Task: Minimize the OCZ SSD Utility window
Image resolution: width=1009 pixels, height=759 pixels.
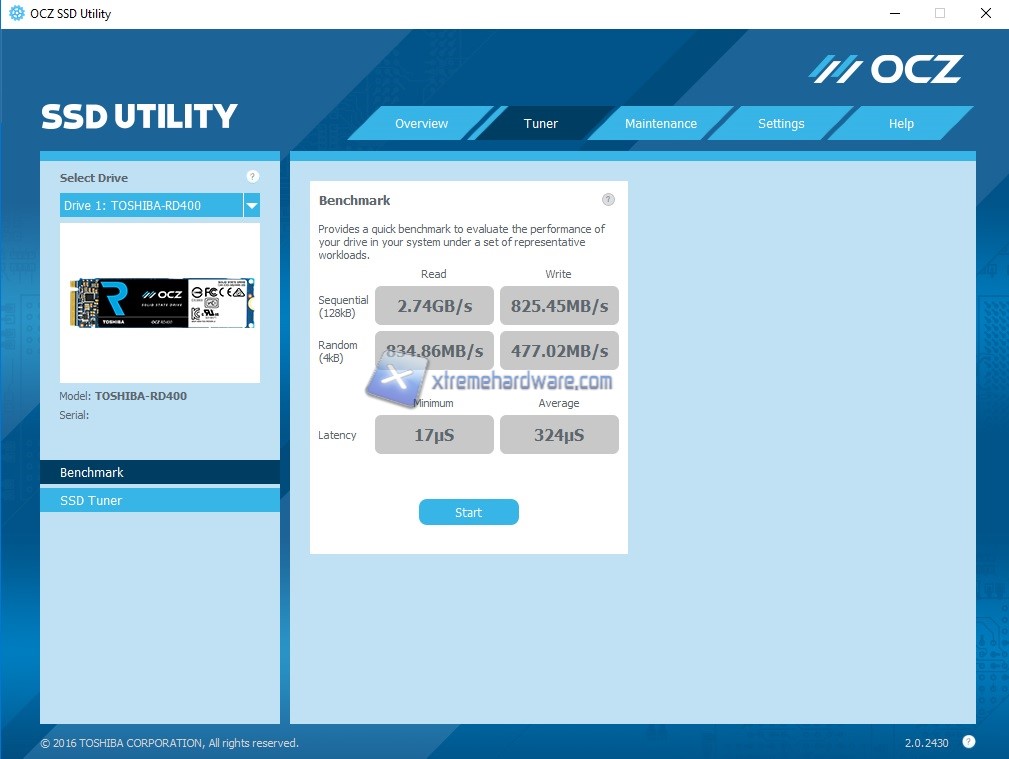Action: tap(893, 14)
